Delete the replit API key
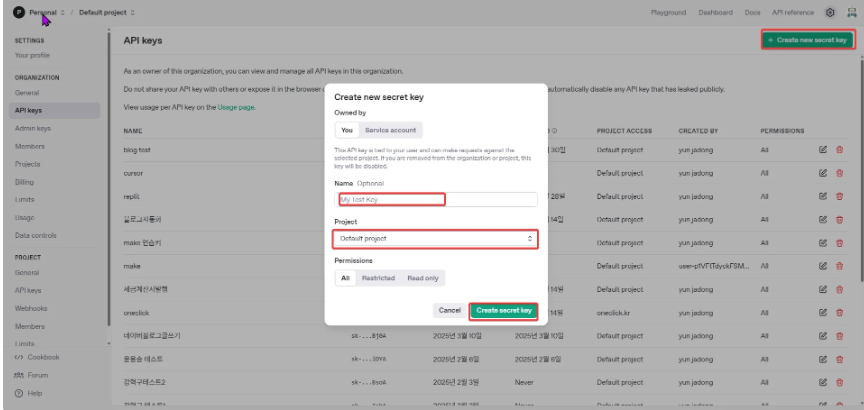 (839, 196)
